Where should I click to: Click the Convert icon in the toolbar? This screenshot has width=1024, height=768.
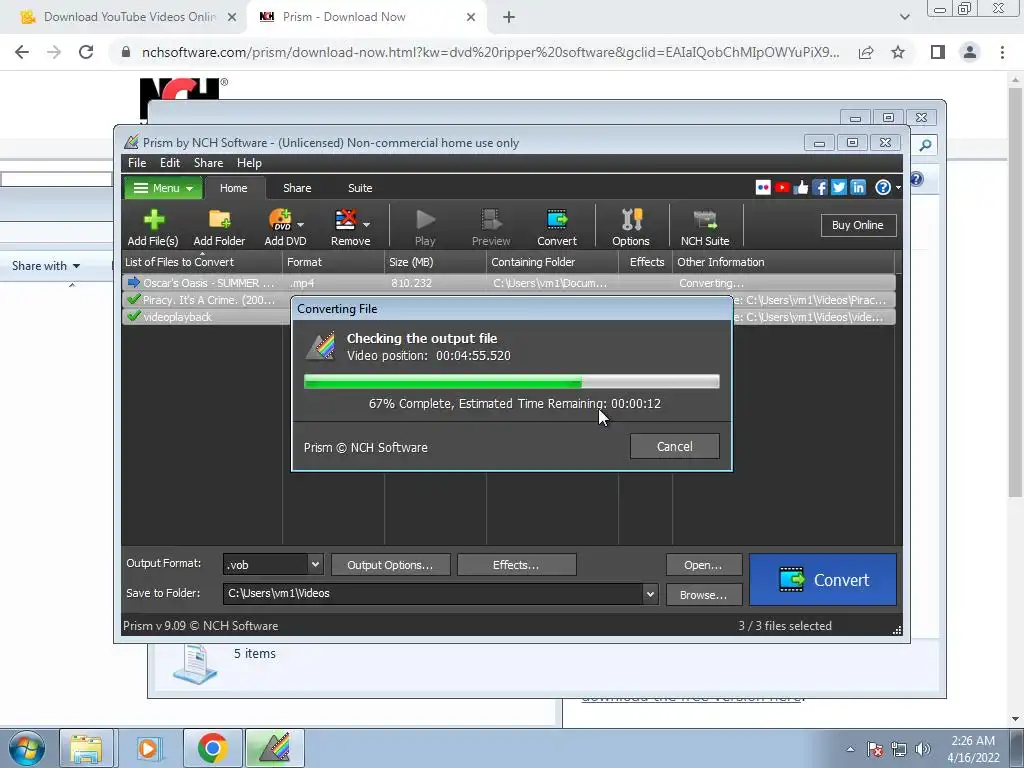(x=557, y=227)
